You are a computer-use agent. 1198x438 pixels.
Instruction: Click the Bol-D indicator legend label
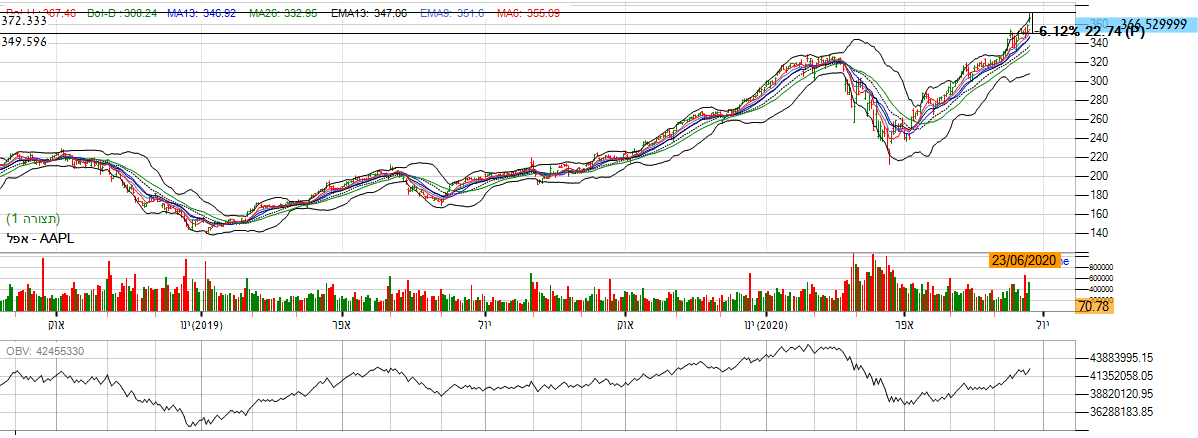tap(108, 9)
